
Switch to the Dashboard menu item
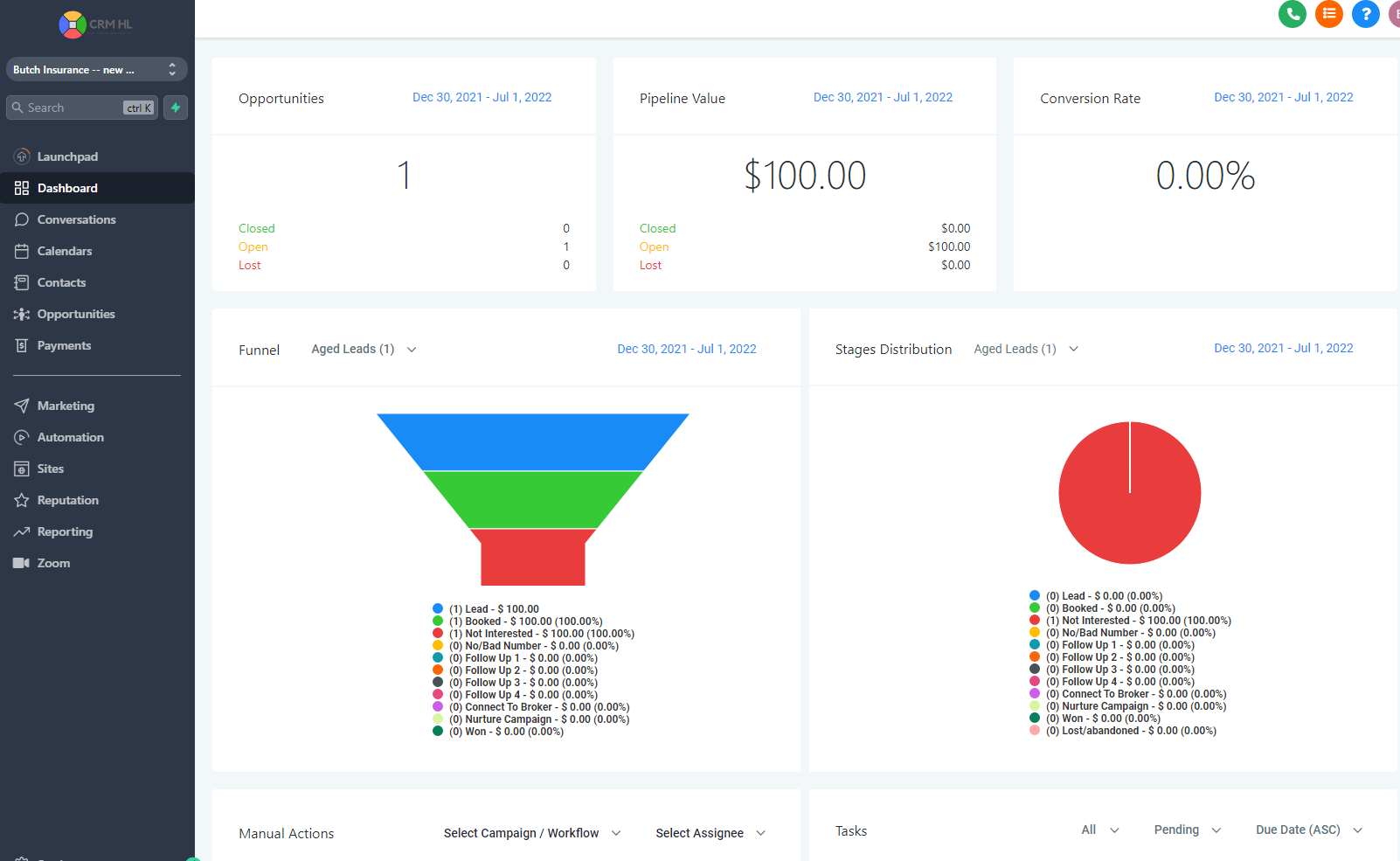click(67, 187)
